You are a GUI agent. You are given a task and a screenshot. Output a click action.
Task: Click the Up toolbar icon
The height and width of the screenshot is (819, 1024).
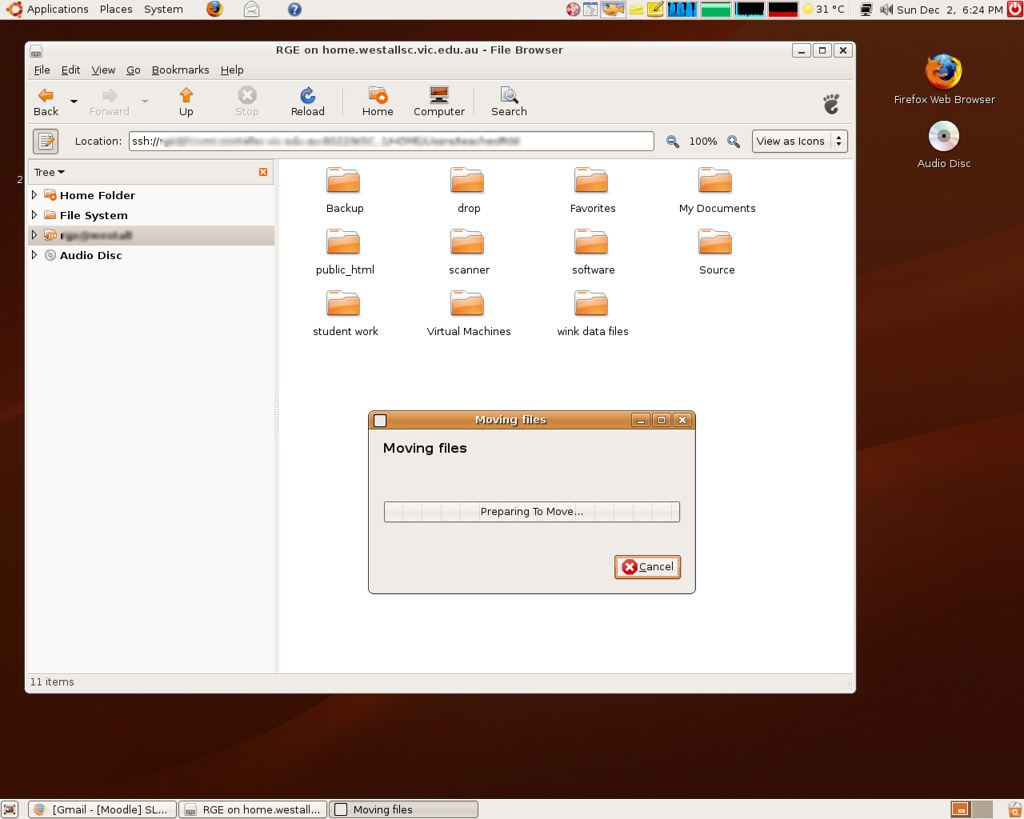(185, 99)
